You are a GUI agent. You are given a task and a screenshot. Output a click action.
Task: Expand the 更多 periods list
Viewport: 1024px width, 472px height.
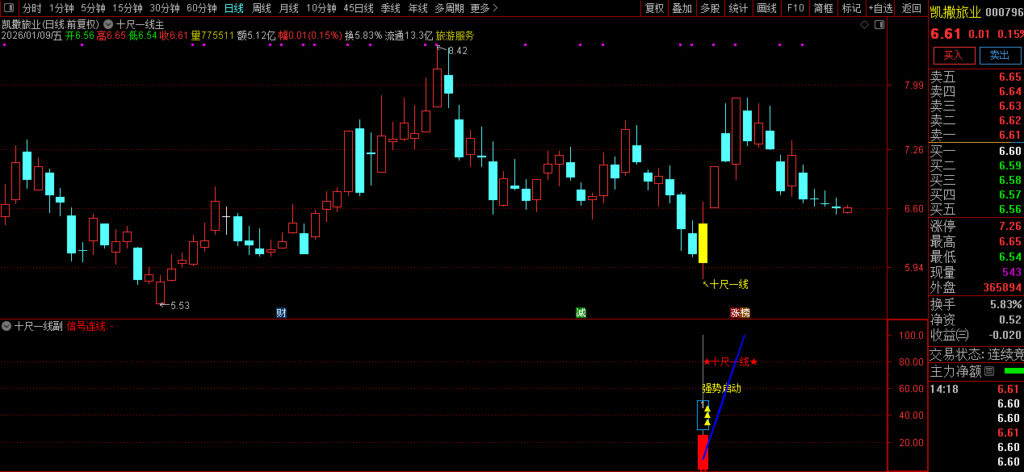click(484, 8)
